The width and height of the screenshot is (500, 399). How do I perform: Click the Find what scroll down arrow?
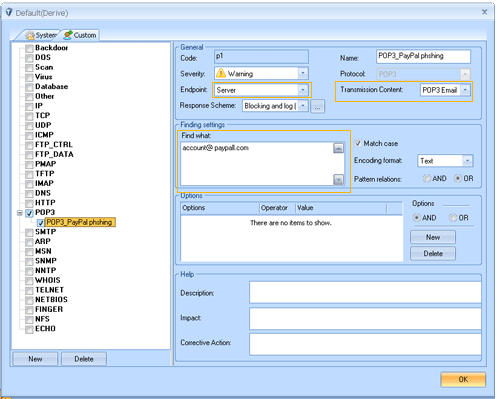(x=338, y=180)
